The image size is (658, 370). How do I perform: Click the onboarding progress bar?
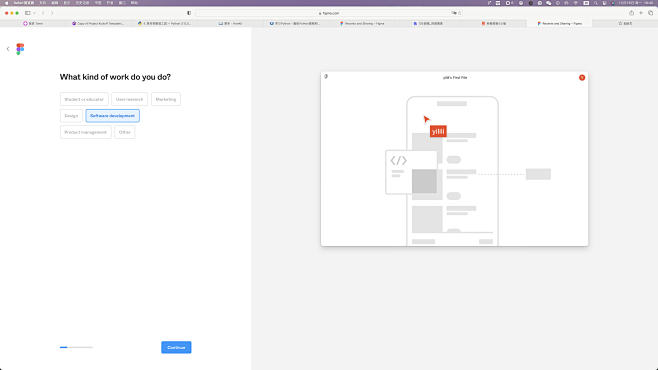click(76, 347)
